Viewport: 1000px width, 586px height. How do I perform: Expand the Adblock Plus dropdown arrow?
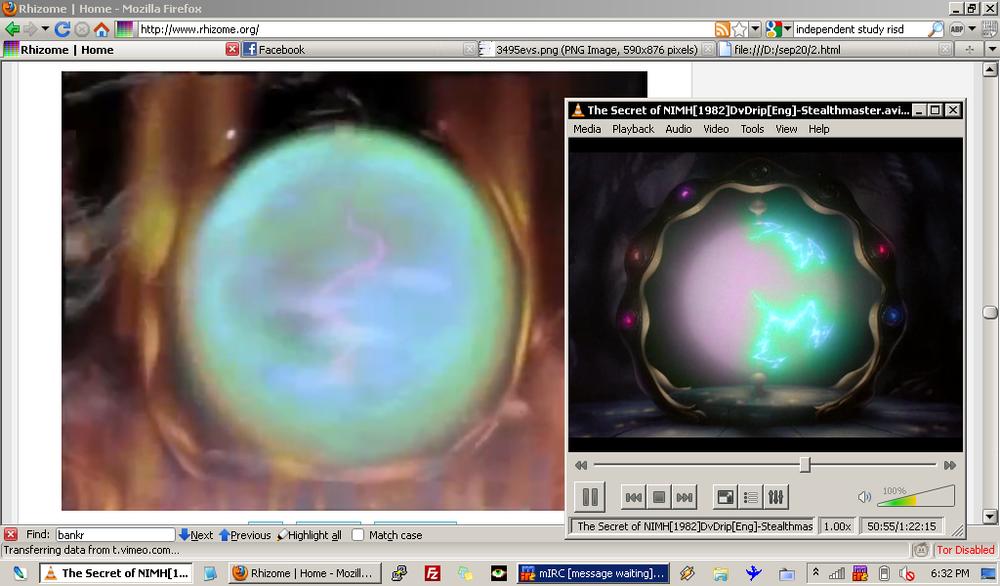pos(972,29)
